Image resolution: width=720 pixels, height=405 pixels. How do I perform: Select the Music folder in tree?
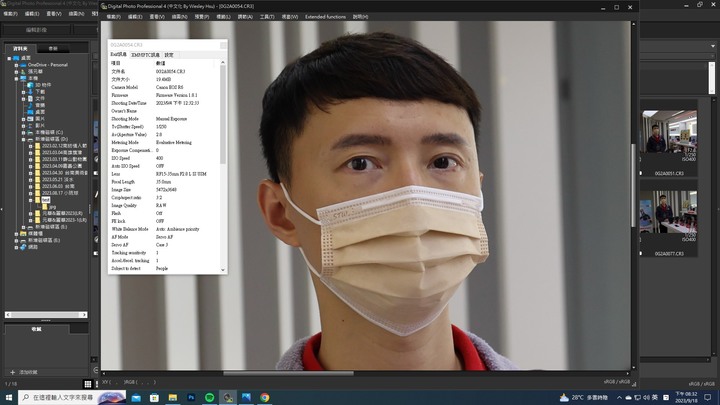coord(40,105)
